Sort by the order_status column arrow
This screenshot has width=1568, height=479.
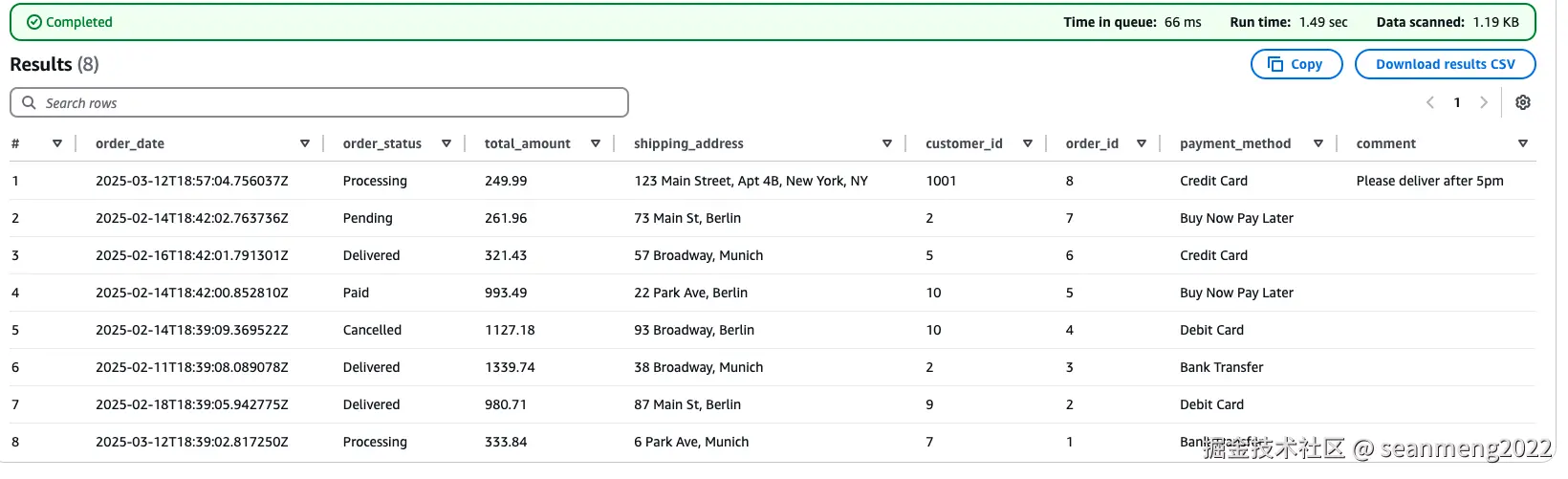(x=446, y=143)
